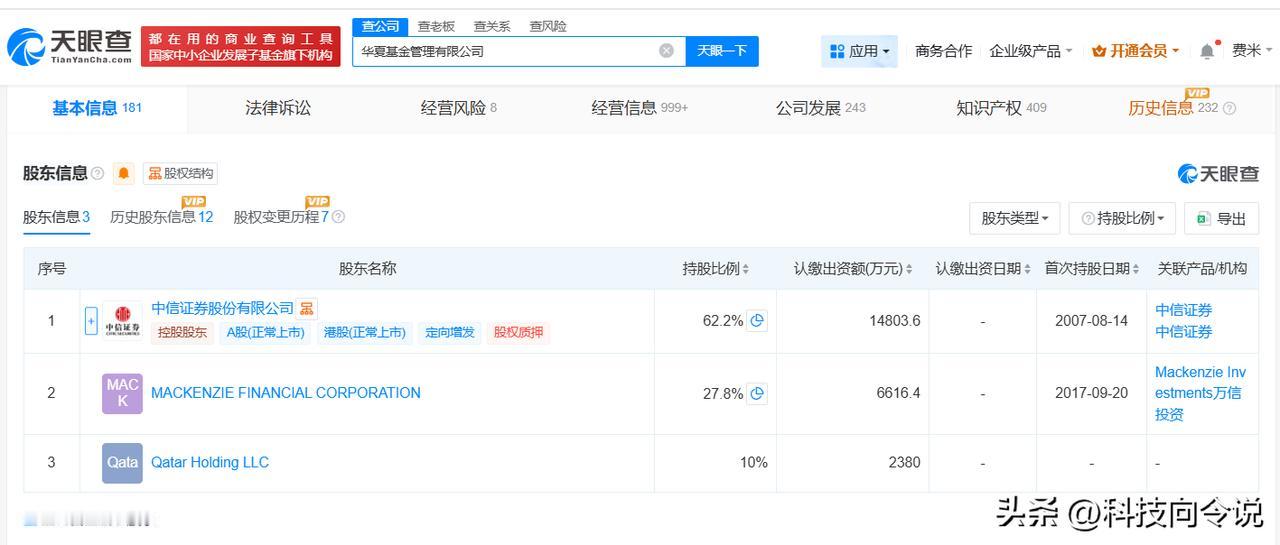This screenshot has width=1280, height=545.
Task: Click the TianYanCha logo in header
Action: (69, 46)
